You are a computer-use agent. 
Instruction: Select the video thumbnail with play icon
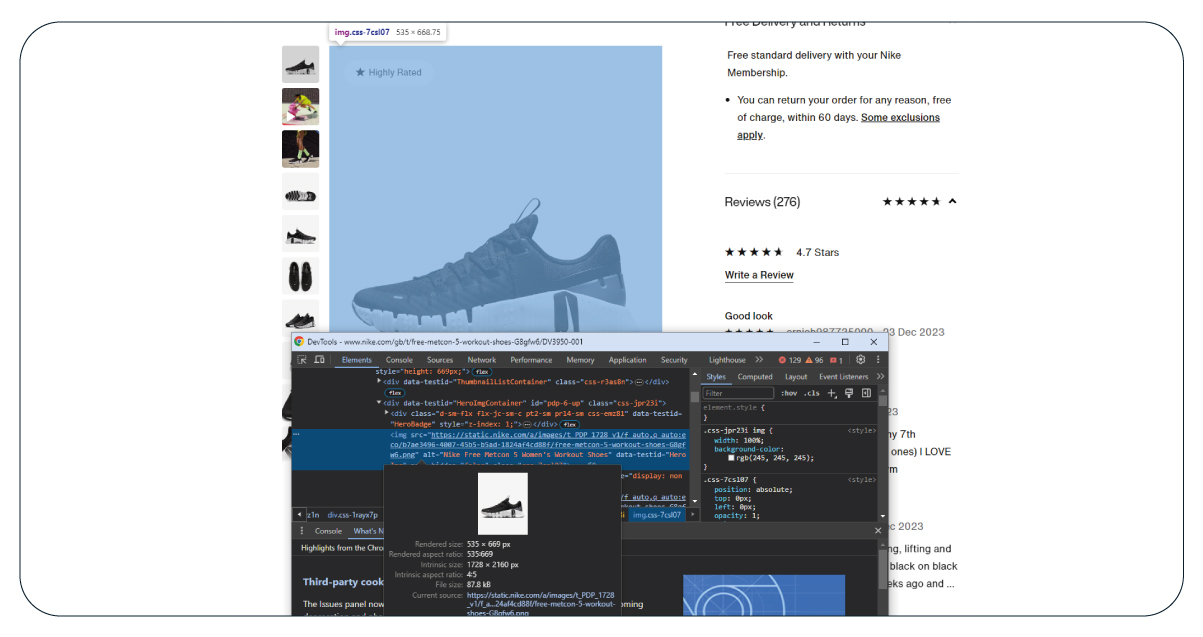point(300,107)
